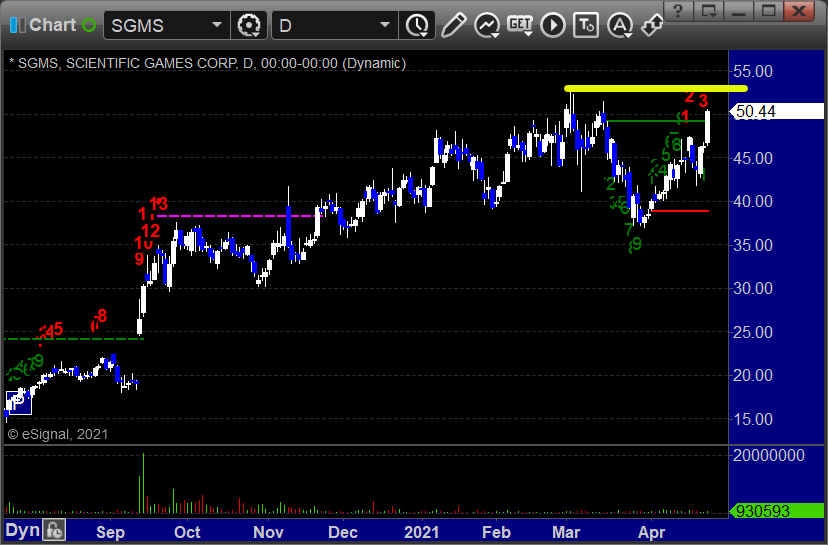Minimize the chart window
828x545 pixels.
pos(739,10)
